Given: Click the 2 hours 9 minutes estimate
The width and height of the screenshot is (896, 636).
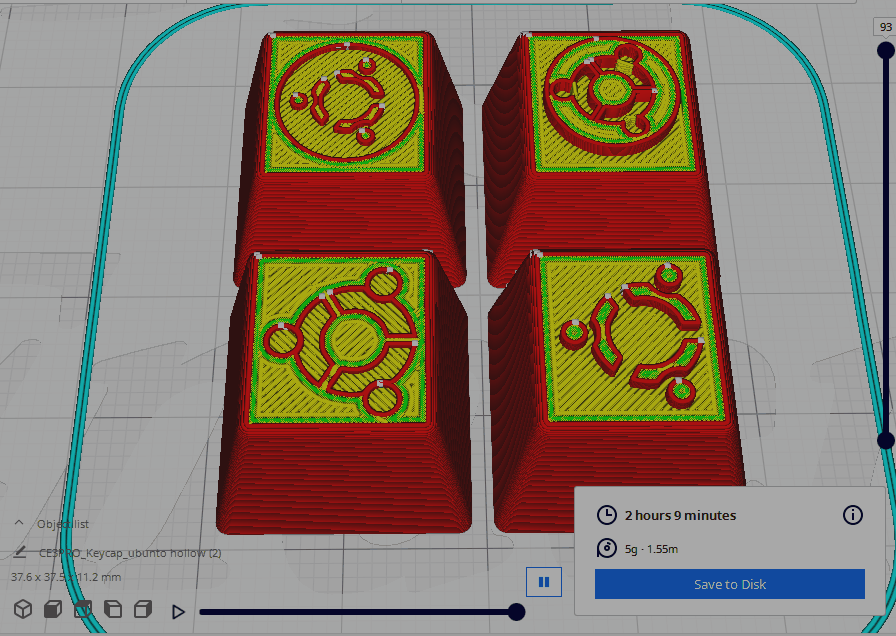Looking at the screenshot, I should [680, 515].
